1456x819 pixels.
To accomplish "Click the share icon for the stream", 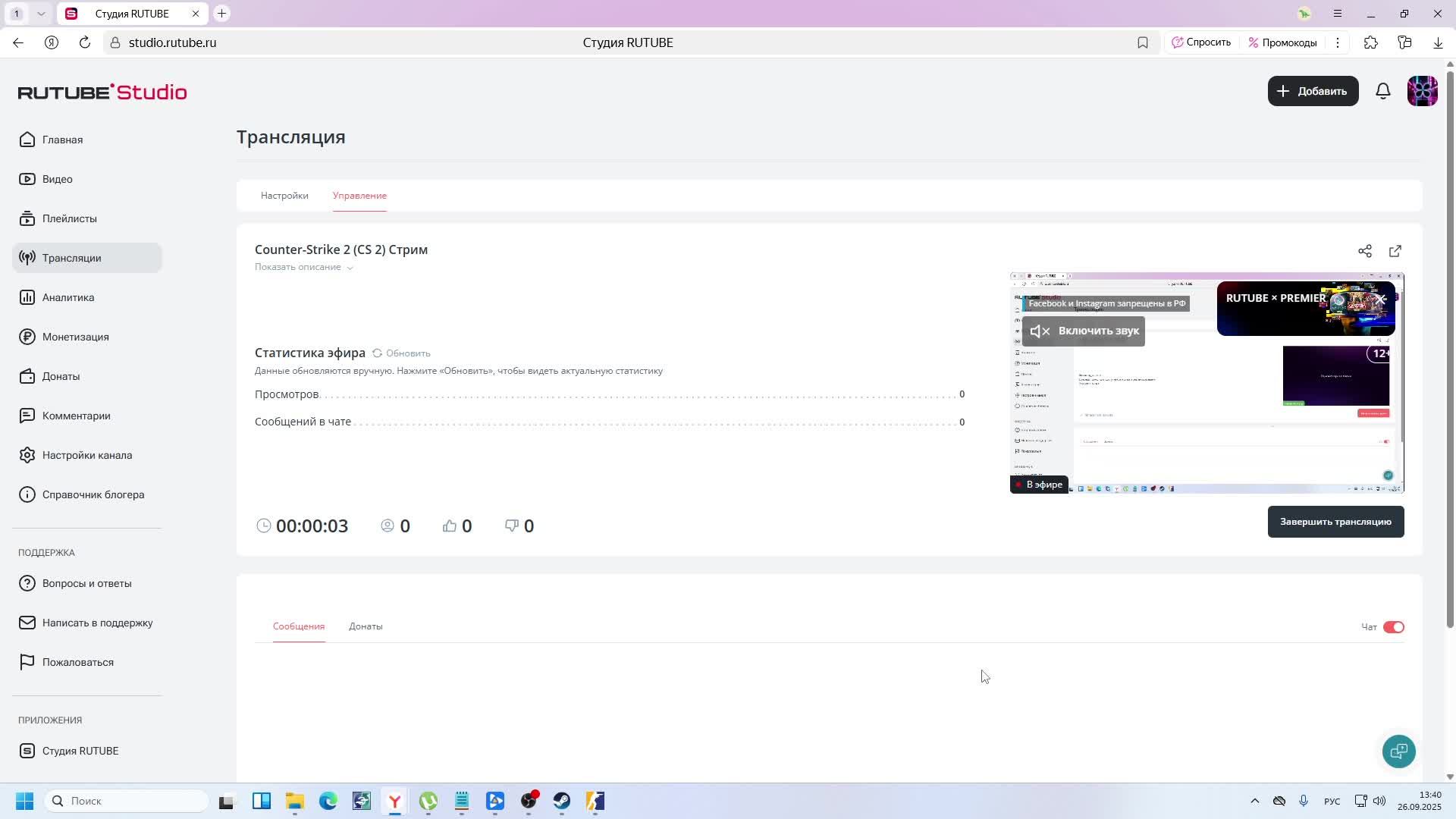I will [1365, 251].
